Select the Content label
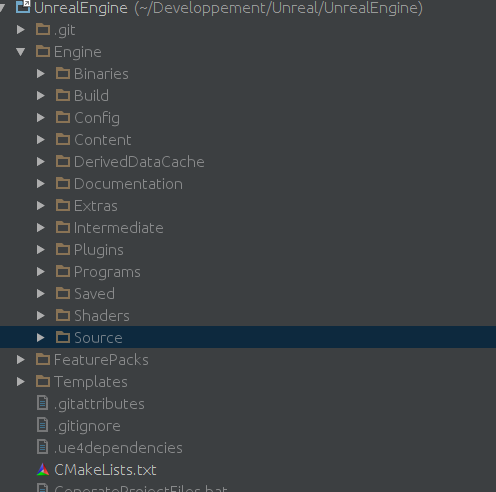496x492 pixels. 103,140
